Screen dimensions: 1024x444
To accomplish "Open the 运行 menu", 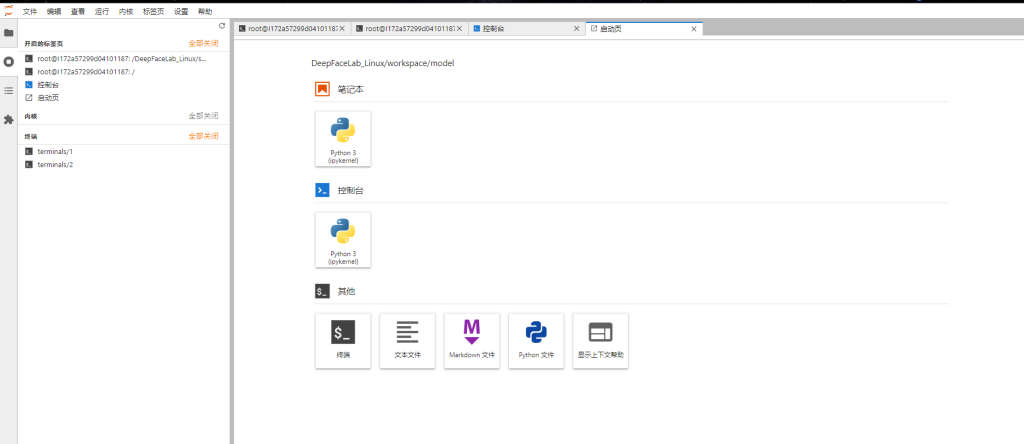I will [x=102, y=12].
